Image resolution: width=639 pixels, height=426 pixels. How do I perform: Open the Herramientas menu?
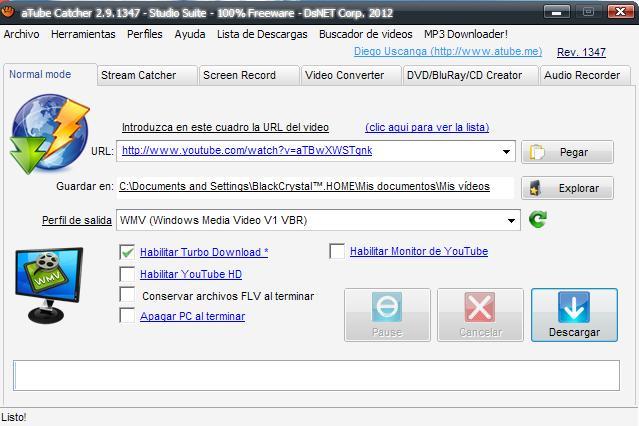point(83,34)
